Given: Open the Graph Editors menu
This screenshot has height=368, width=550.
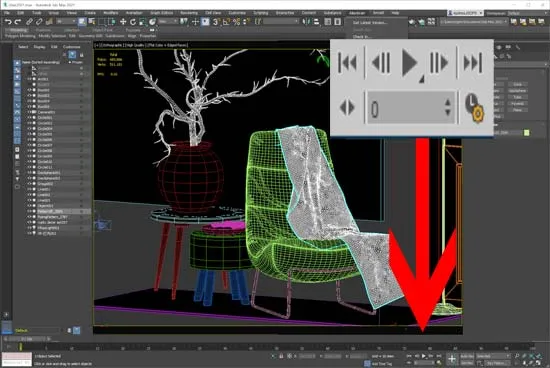Looking at the screenshot, I should pyautogui.click(x=161, y=13).
